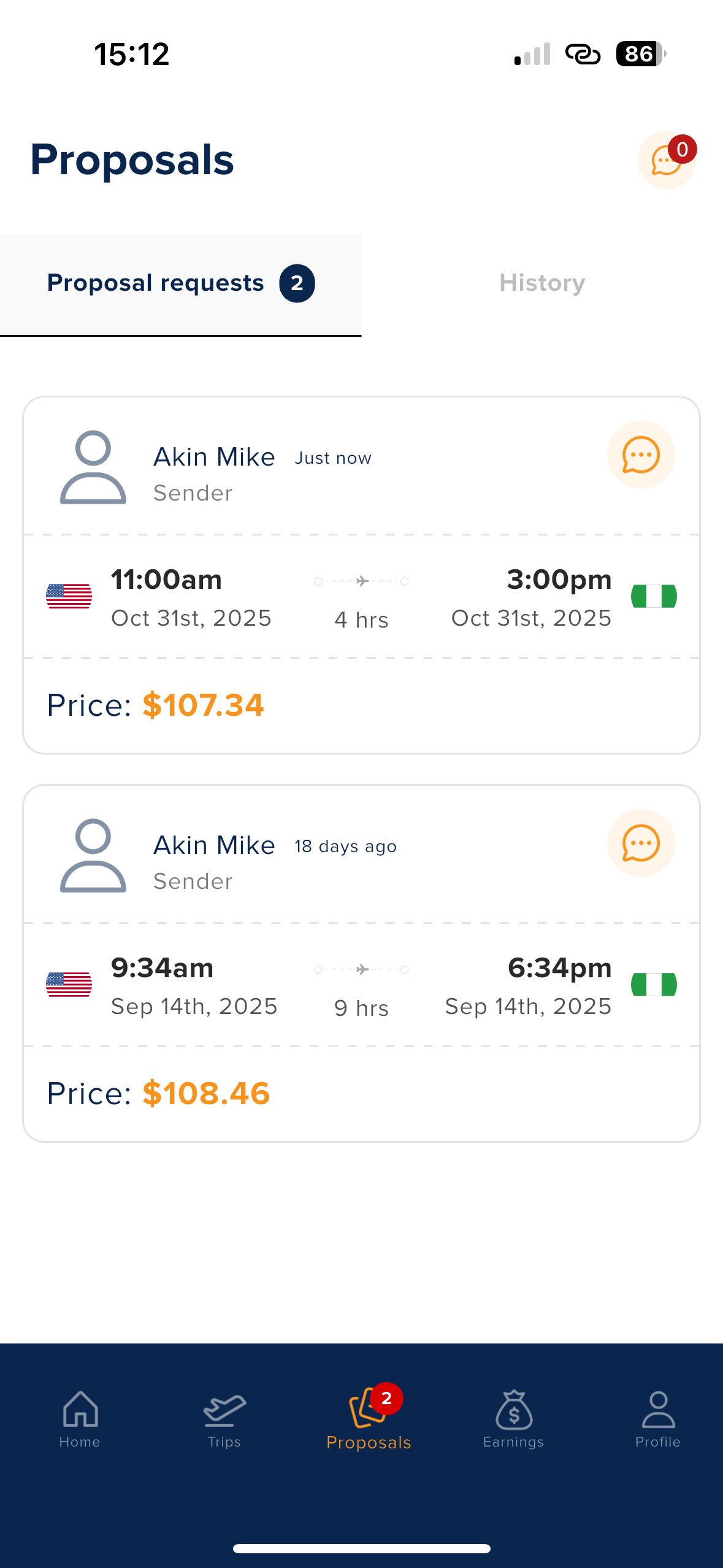Tap chat icon on Oct 31st proposal
Screen dimensions: 723x1568
pyautogui.click(x=641, y=455)
